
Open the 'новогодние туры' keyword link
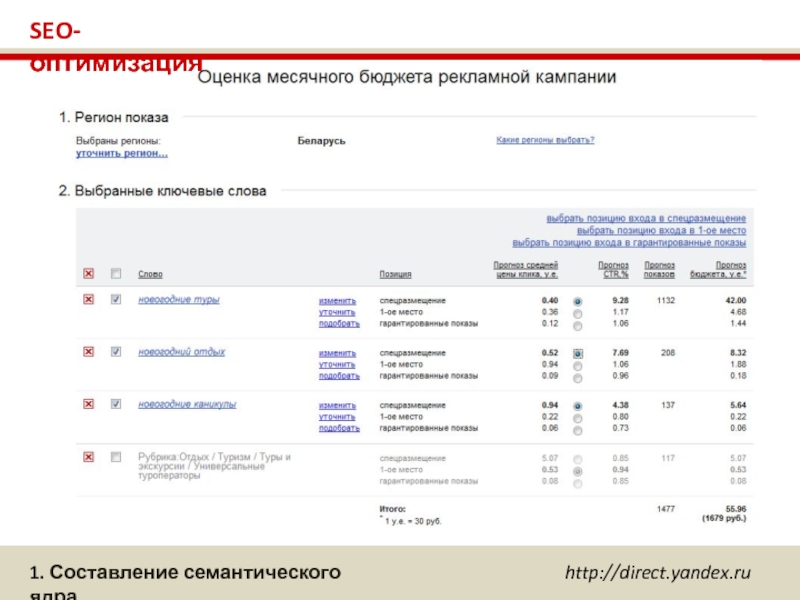(179, 299)
